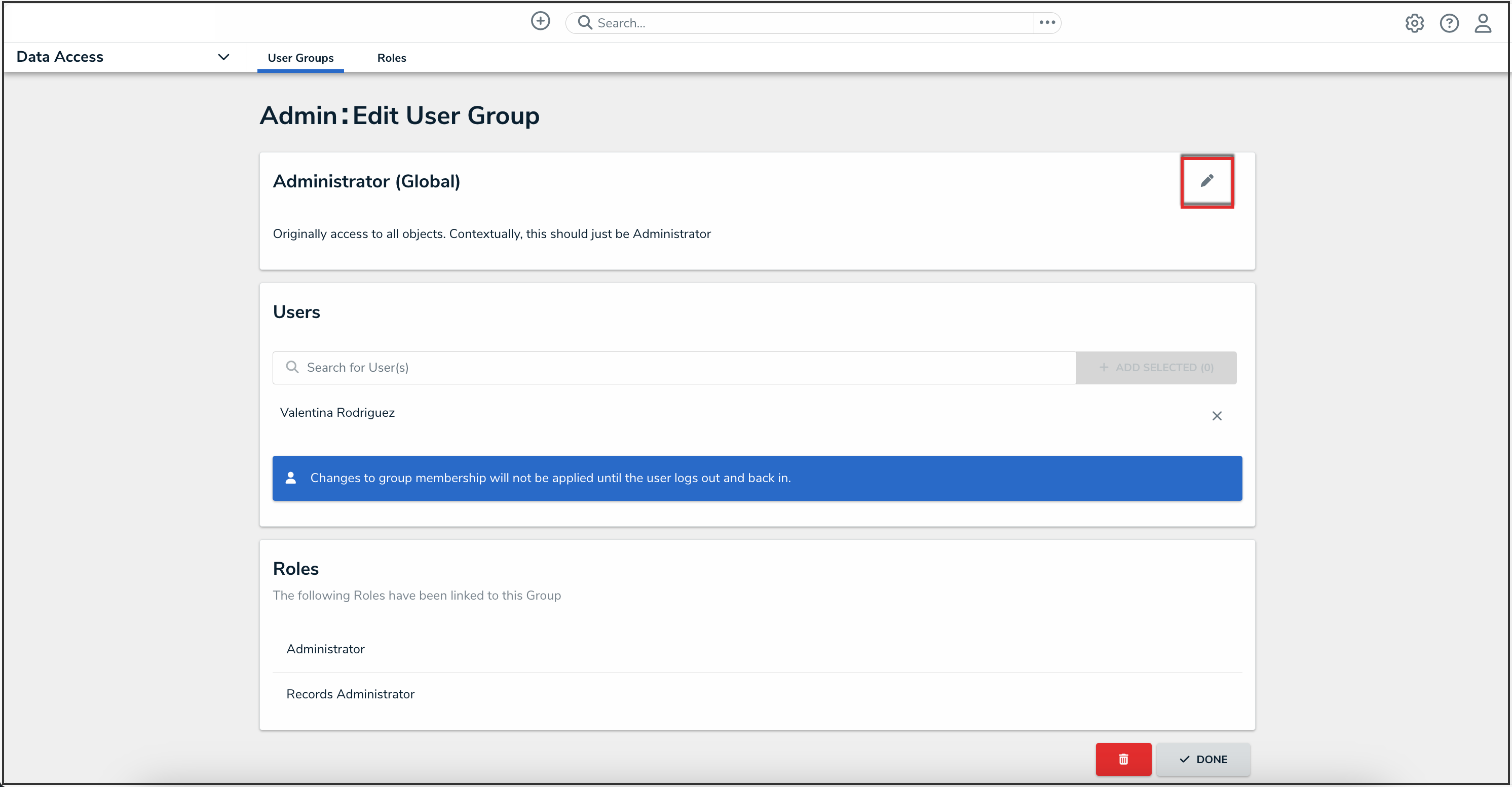Click the Add Selected (0) button
This screenshot has height=787, width=1512.
[x=1156, y=368]
